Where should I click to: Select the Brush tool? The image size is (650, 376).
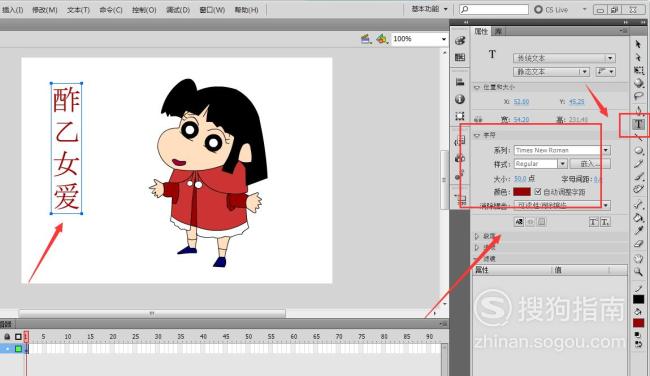(x=638, y=177)
